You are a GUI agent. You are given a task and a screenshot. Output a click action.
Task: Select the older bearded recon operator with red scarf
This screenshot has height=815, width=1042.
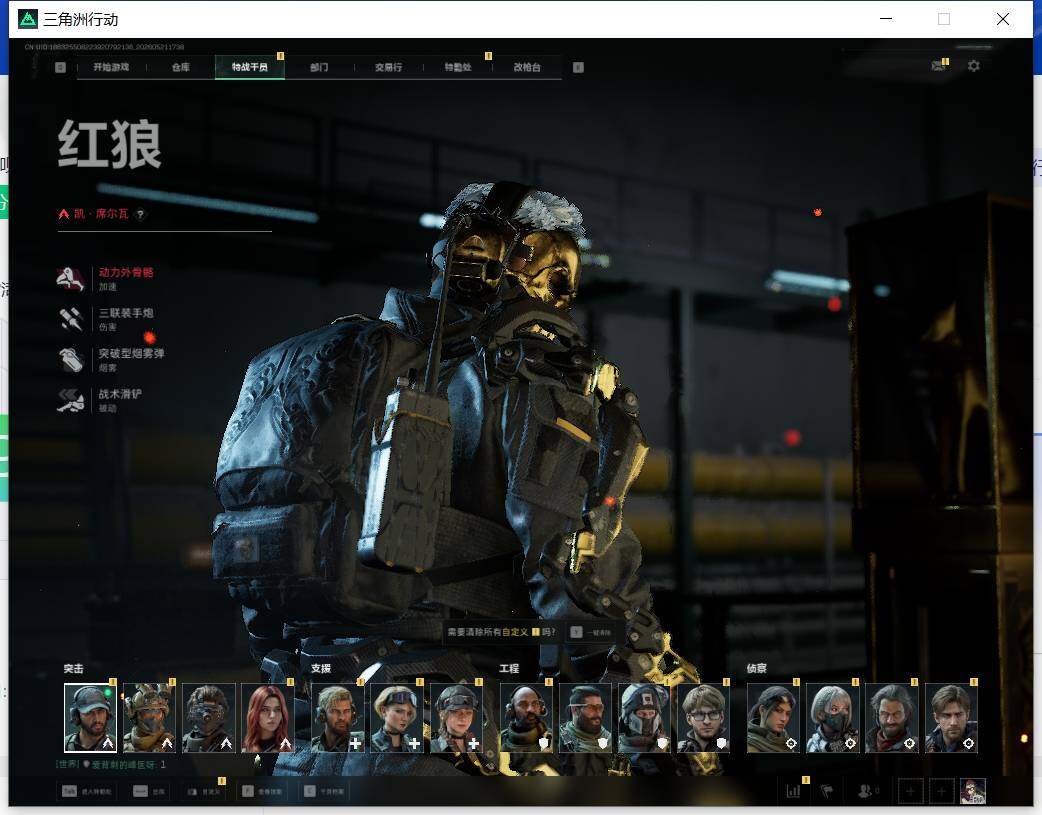[892, 717]
